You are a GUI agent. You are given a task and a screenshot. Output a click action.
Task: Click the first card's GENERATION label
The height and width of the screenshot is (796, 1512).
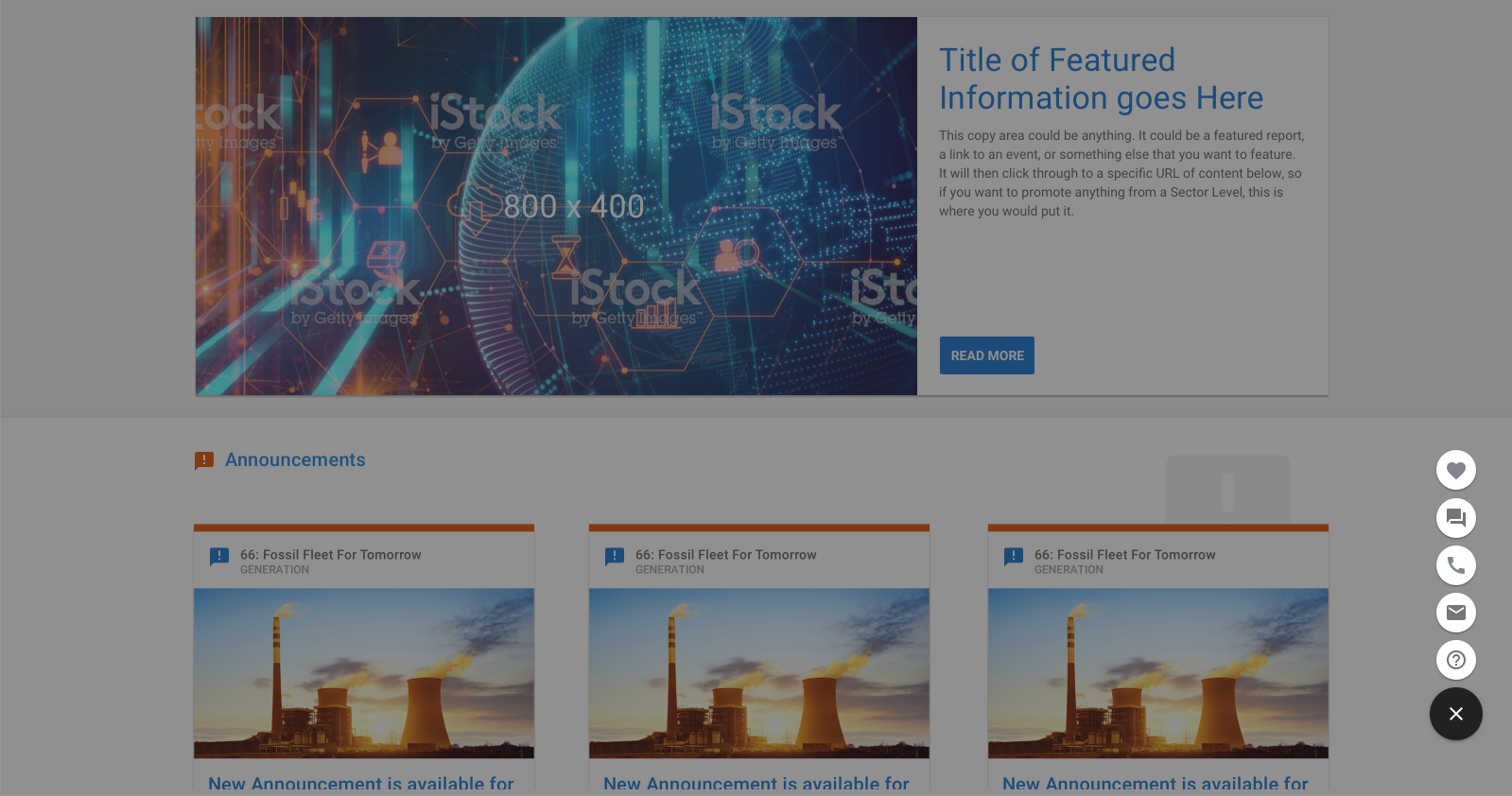pyautogui.click(x=274, y=570)
